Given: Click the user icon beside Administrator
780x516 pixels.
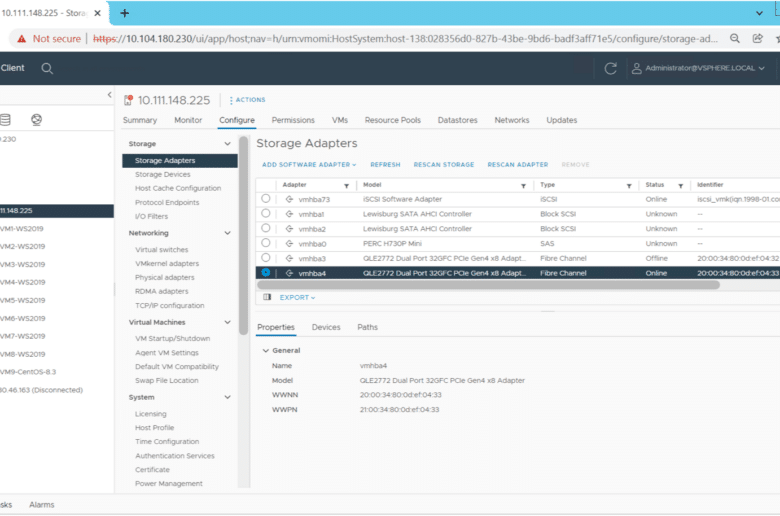Looking at the screenshot, I should (x=636, y=68).
